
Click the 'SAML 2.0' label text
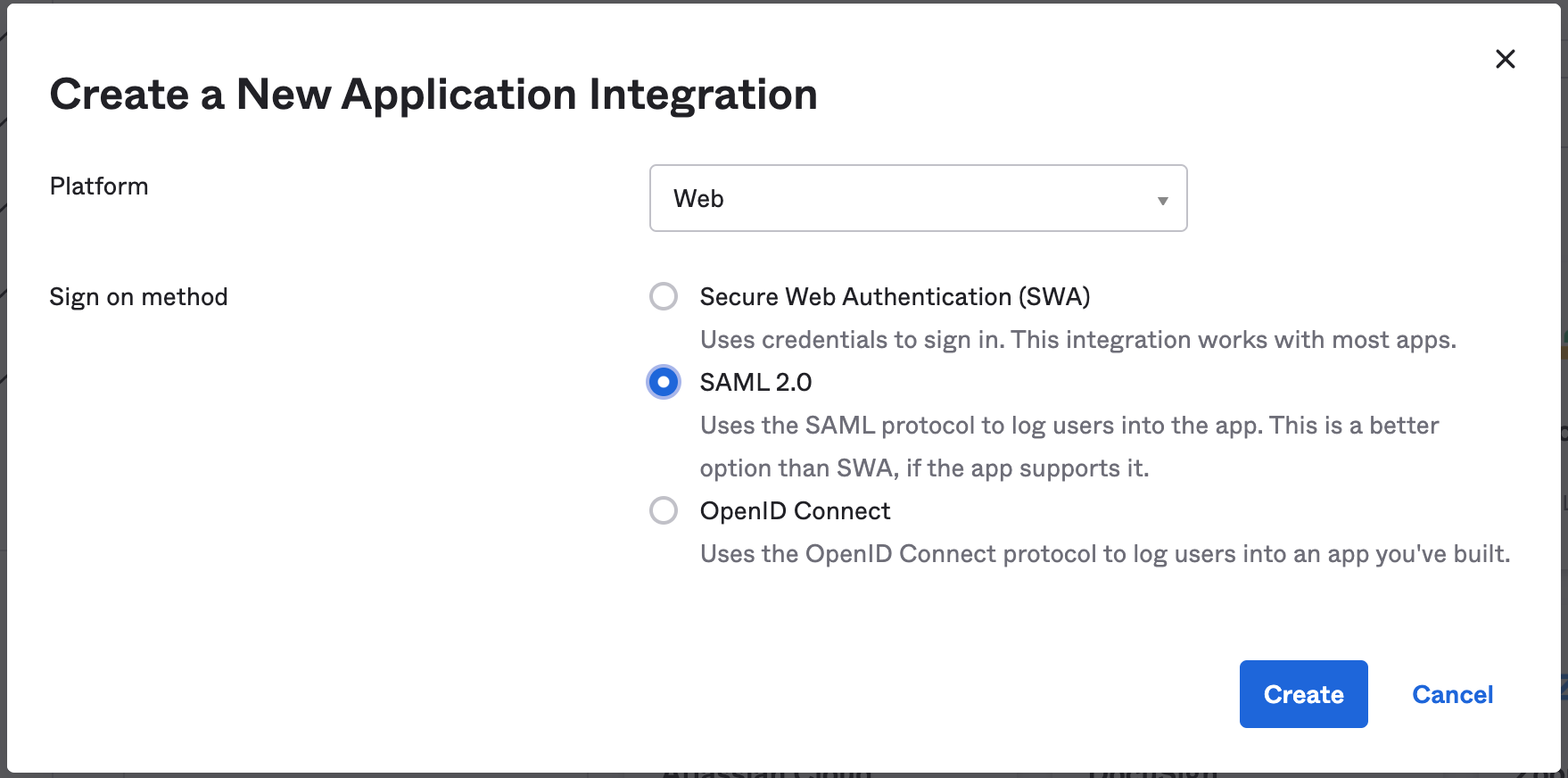tap(755, 382)
